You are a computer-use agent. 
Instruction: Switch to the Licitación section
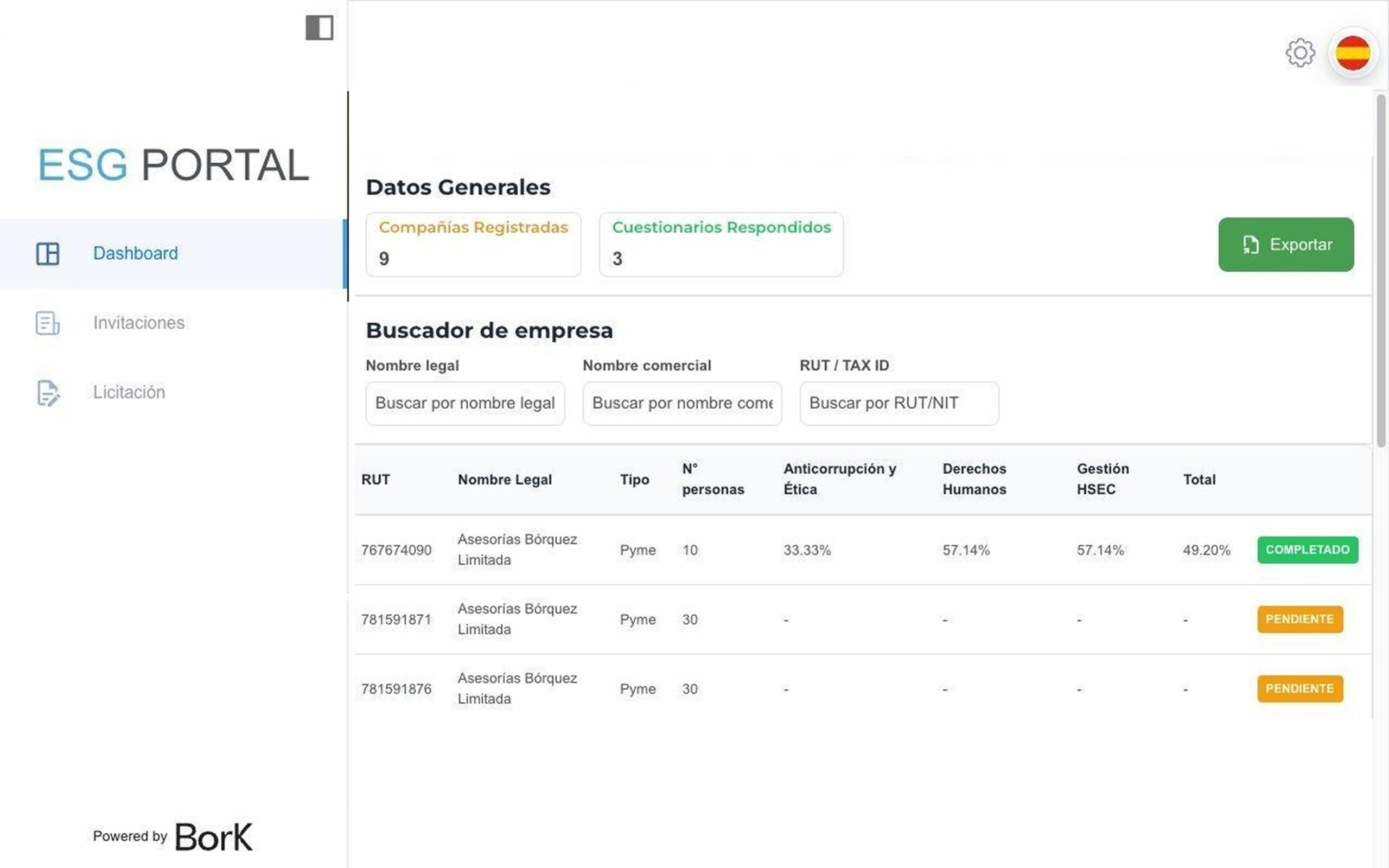click(129, 392)
